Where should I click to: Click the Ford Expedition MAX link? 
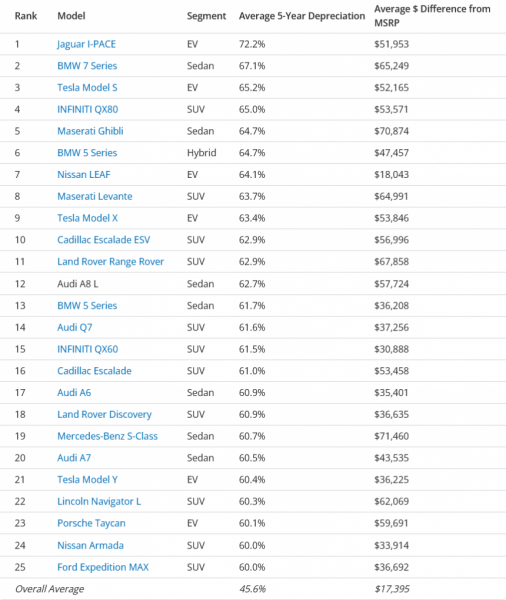point(103,567)
